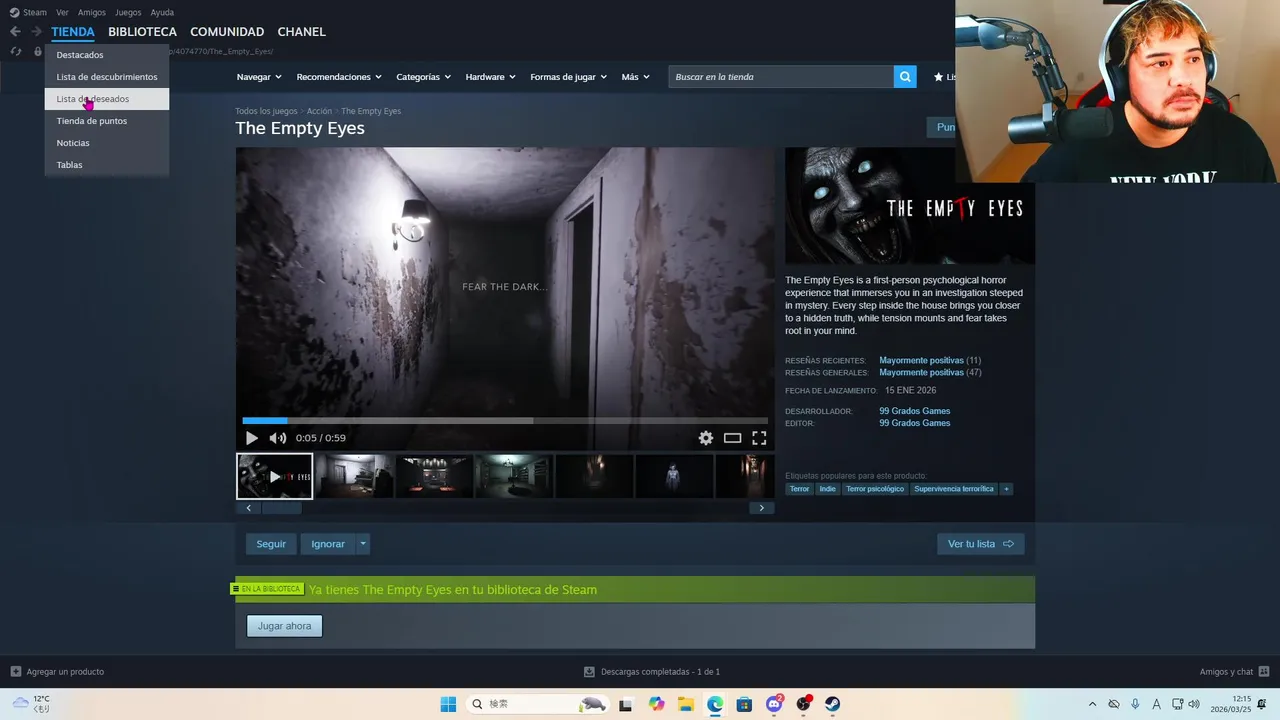
Task: Click the plus button to add tags
Action: pyautogui.click(x=1006, y=489)
